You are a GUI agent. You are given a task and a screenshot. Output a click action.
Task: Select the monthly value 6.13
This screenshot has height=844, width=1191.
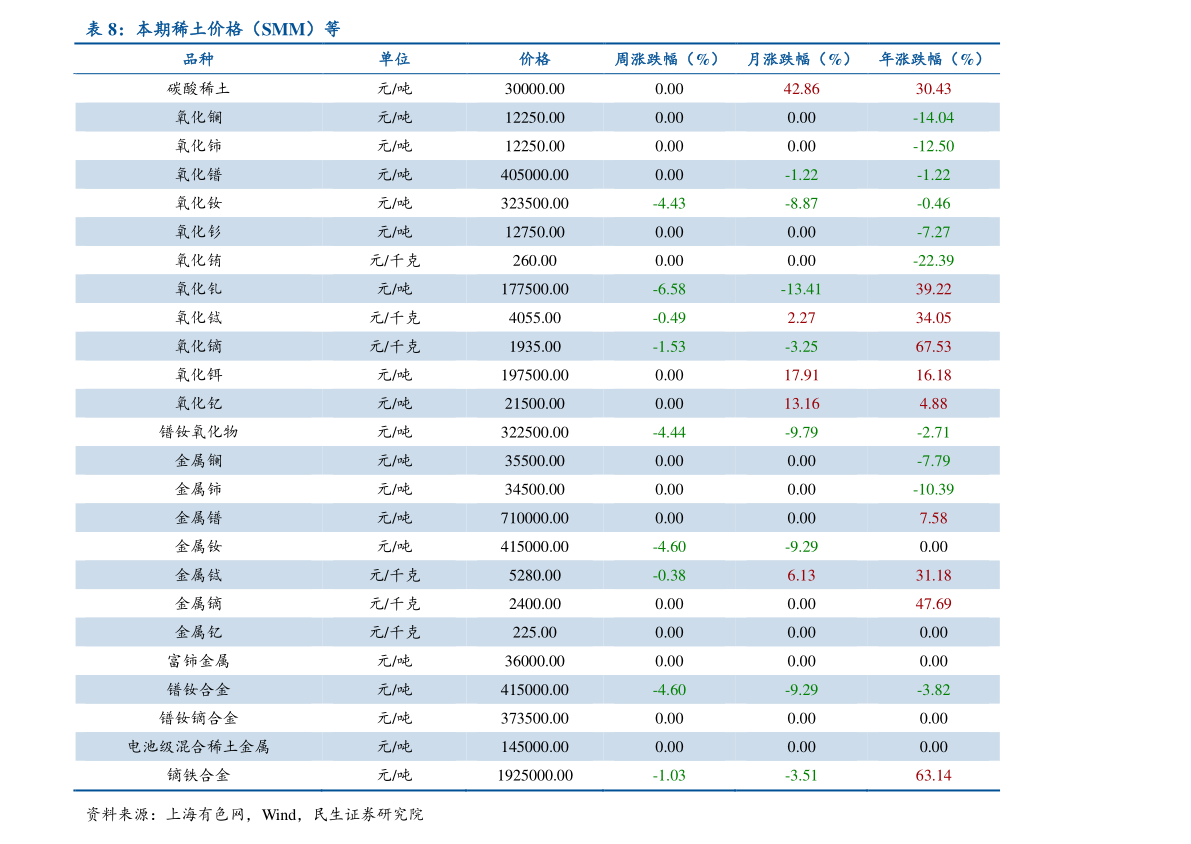point(801,576)
